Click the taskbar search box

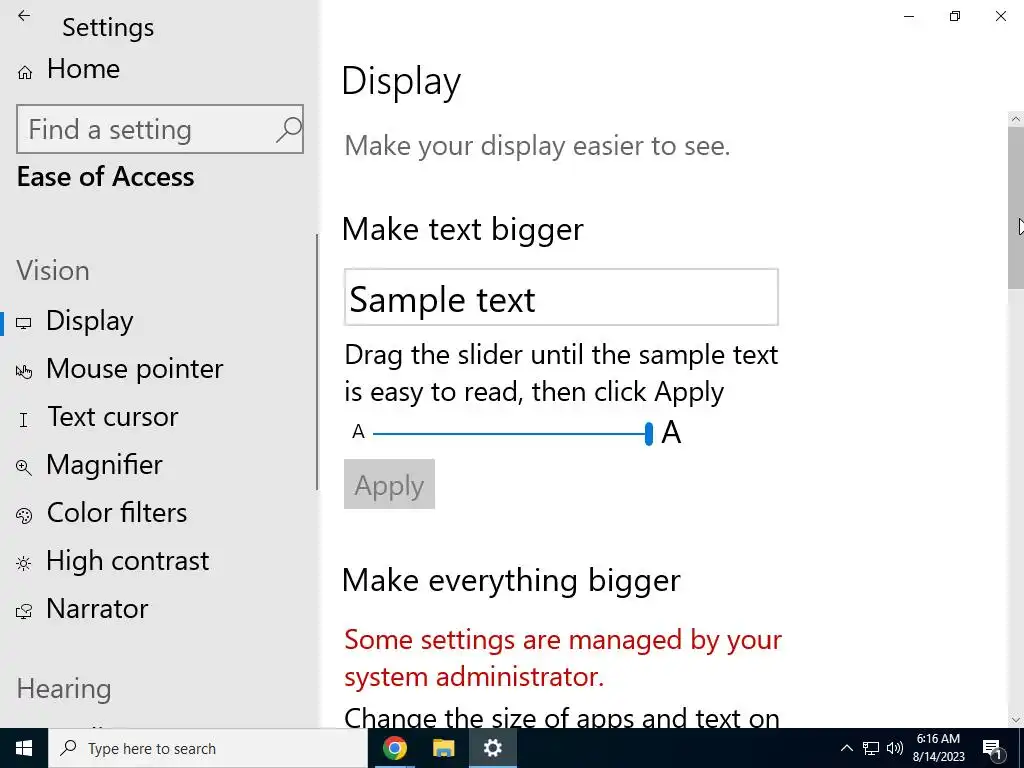coord(208,748)
